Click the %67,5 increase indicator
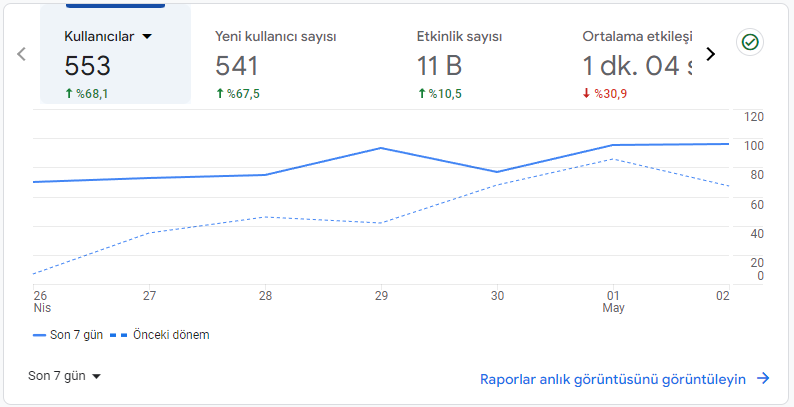 [237, 94]
